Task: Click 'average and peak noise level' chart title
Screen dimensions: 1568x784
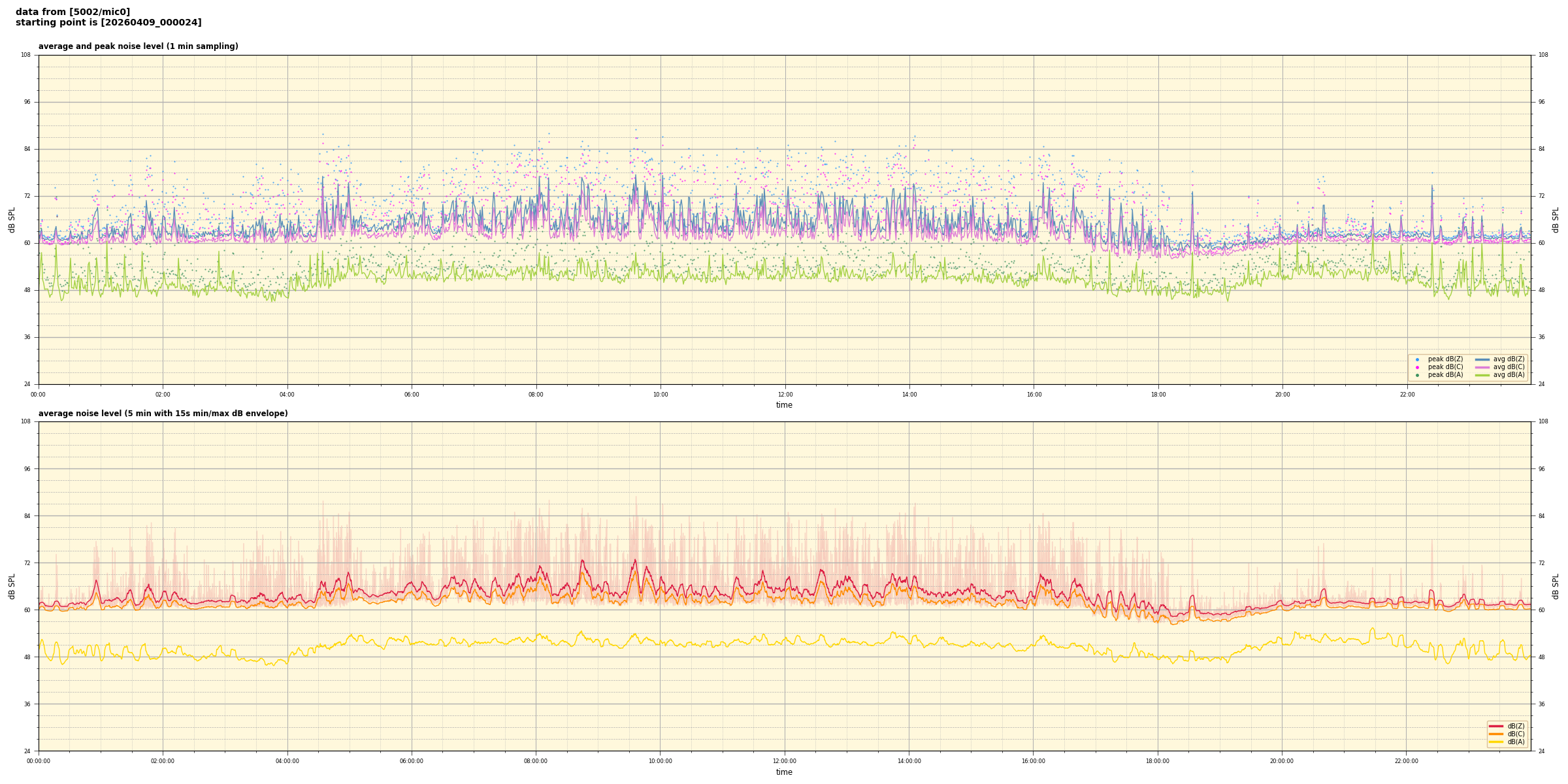Action: 138,46
